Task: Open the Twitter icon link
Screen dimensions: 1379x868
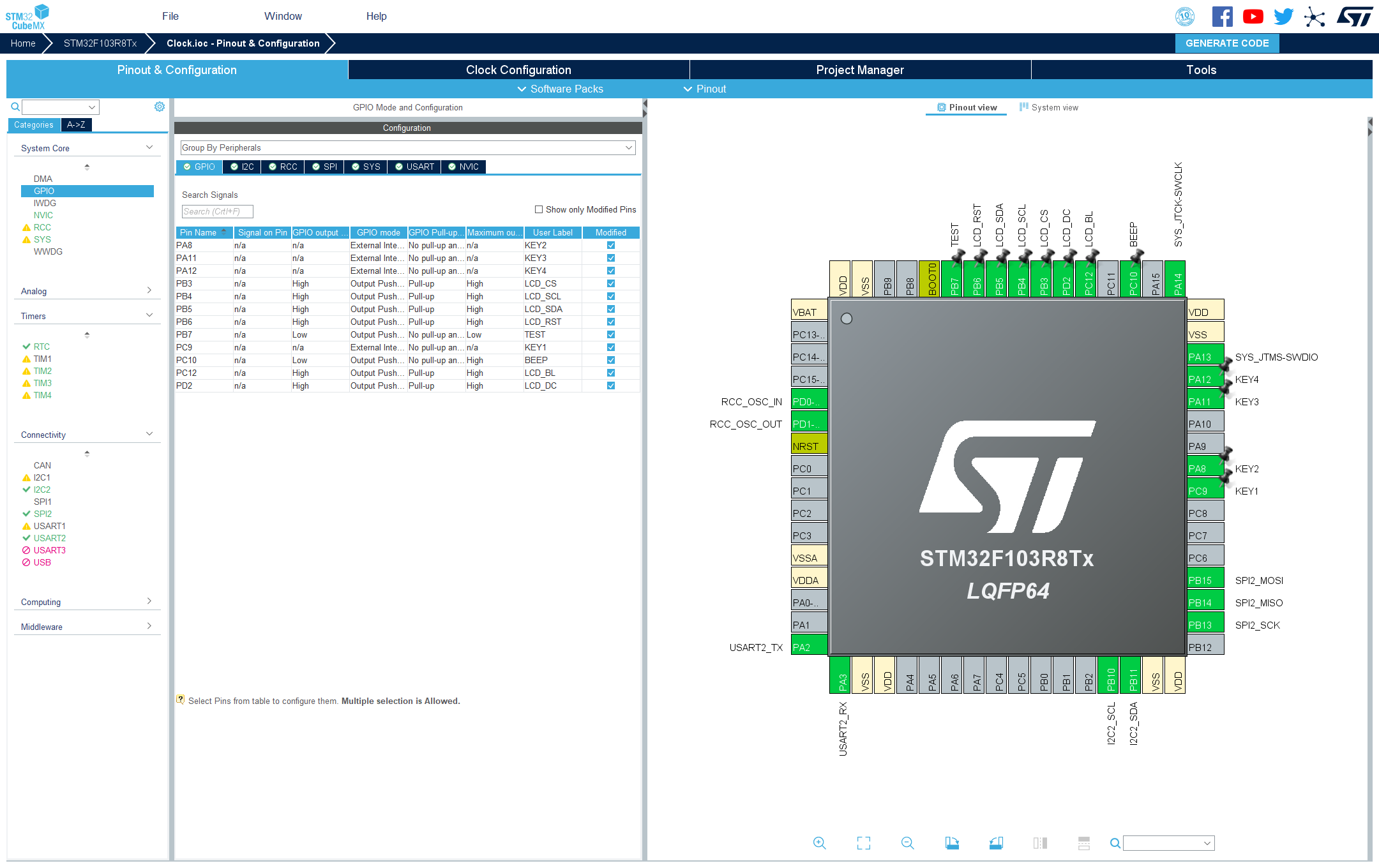Action: tap(1283, 17)
